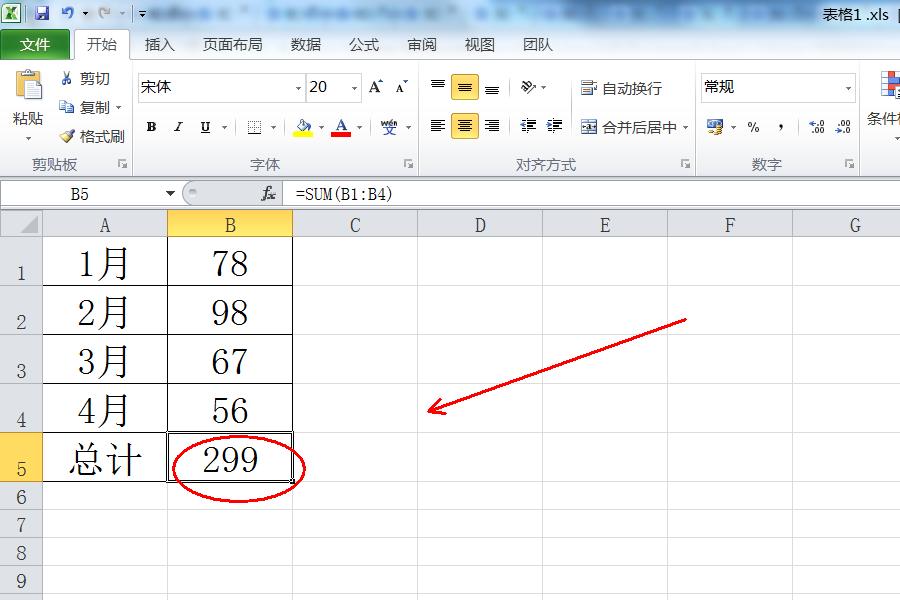Select row 5 header

pyautogui.click(x=21, y=457)
